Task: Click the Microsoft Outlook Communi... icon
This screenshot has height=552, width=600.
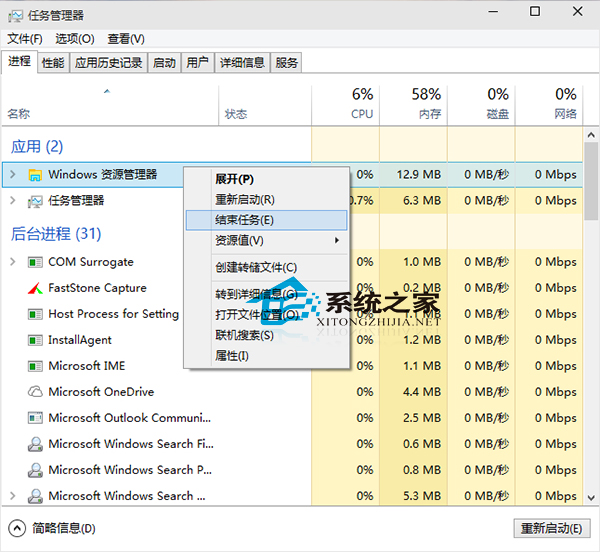Action: (35, 418)
